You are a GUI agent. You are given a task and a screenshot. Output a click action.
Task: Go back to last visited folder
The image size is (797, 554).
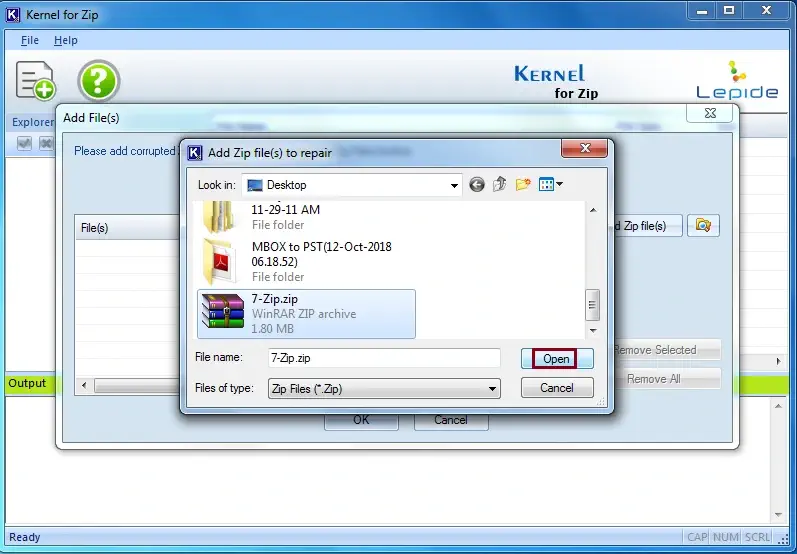pos(476,184)
